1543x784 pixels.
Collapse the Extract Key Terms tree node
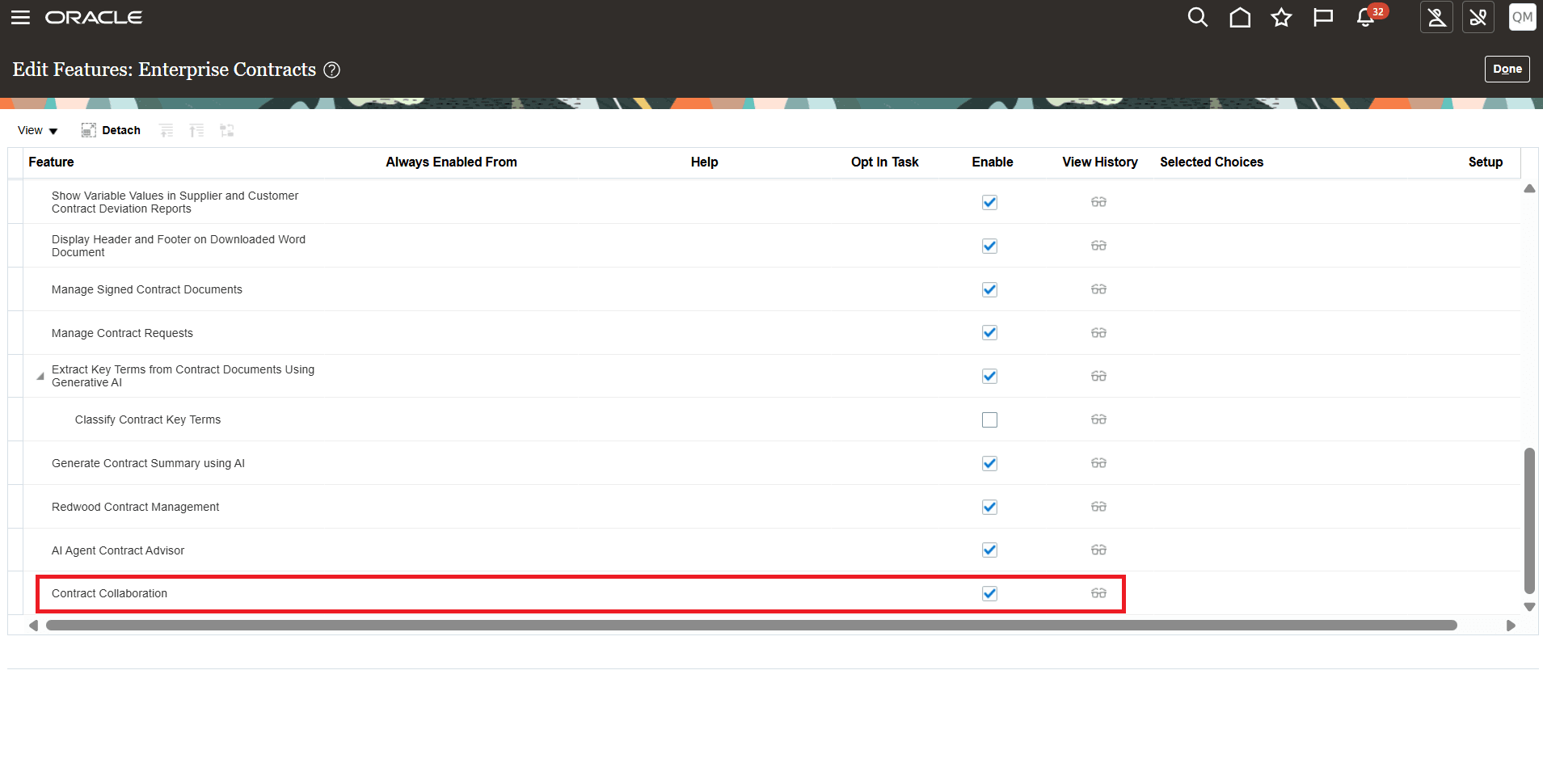(x=40, y=377)
